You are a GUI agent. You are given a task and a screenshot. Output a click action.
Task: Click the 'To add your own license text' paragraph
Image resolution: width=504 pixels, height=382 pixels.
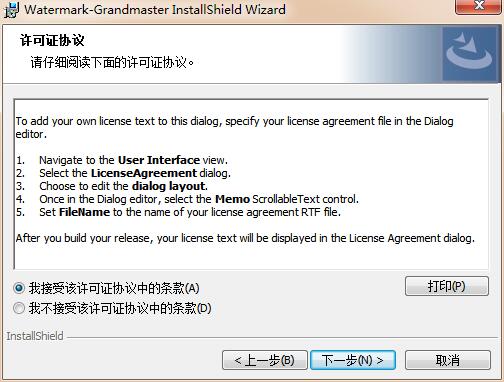point(235,127)
